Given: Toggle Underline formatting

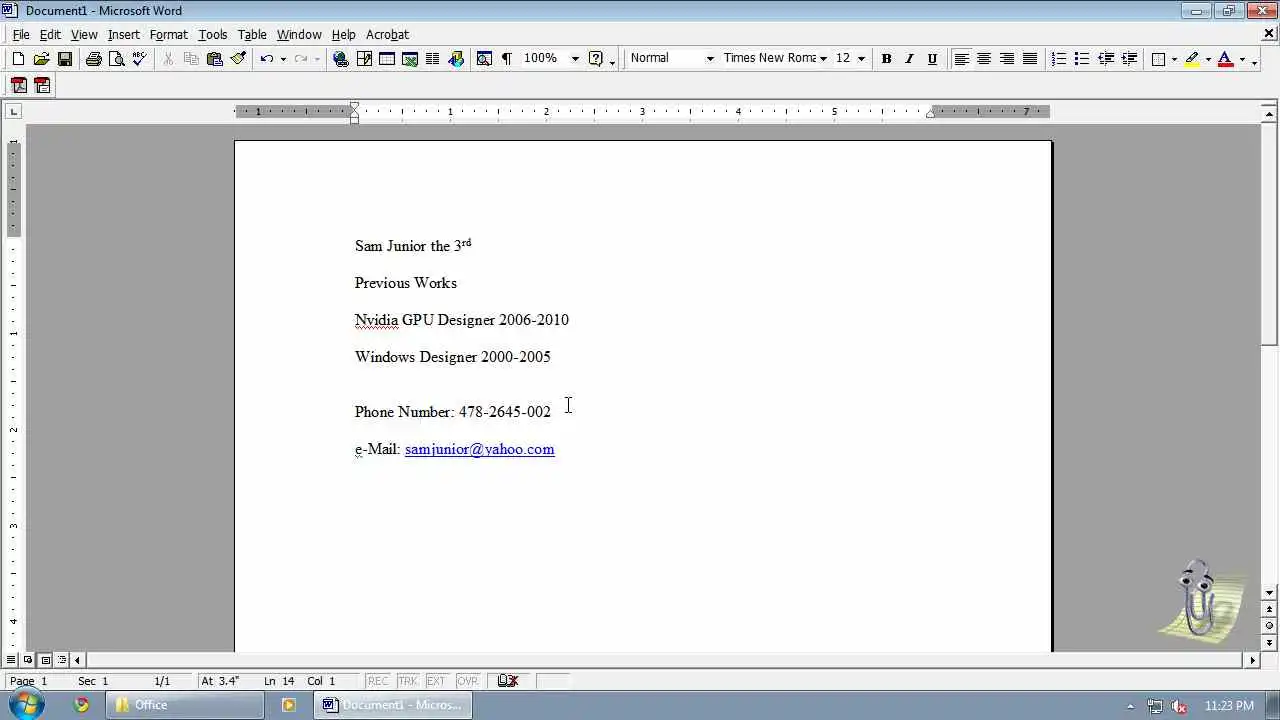Looking at the screenshot, I should (x=932, y=59).
